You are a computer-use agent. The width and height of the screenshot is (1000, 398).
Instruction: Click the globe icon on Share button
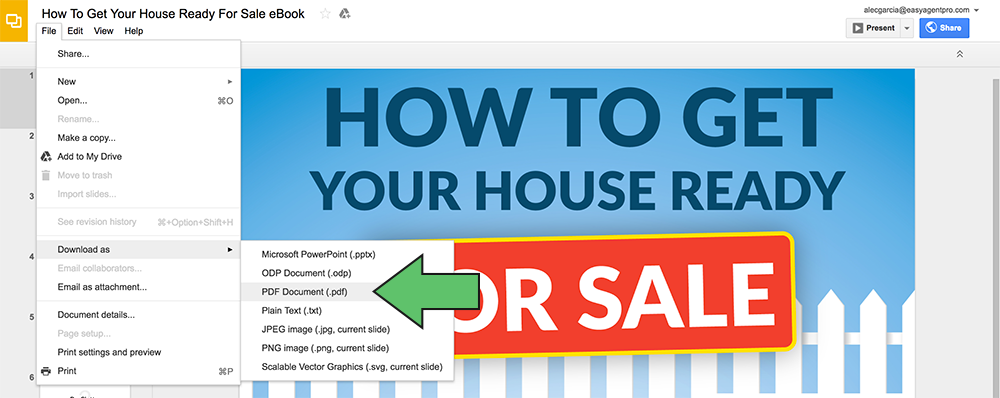931,28
